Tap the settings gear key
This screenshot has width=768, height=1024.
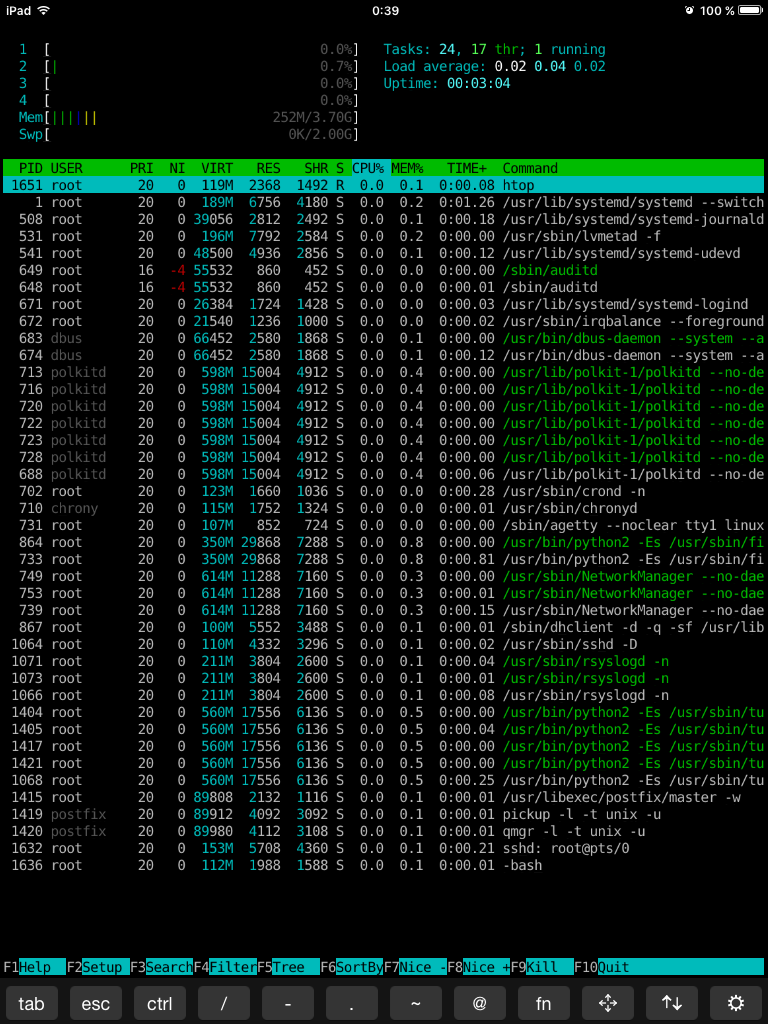[735, 1003]
